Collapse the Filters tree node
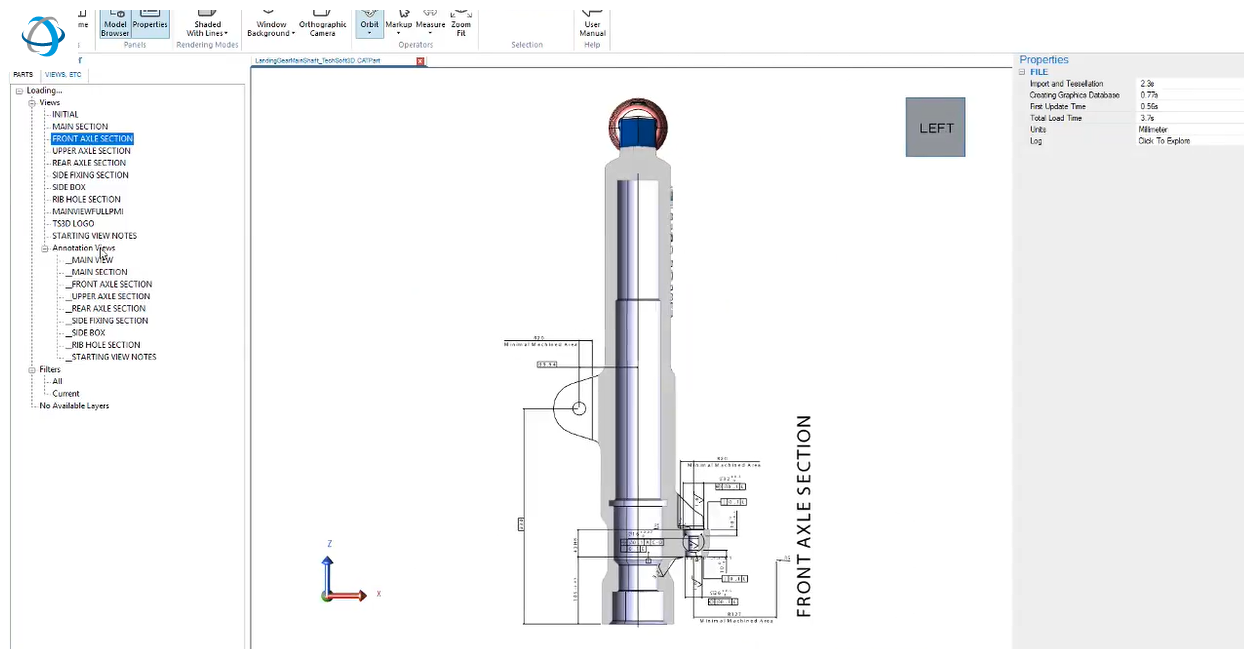The width and height of the screenshot is (1244, 649). [32, 369]
